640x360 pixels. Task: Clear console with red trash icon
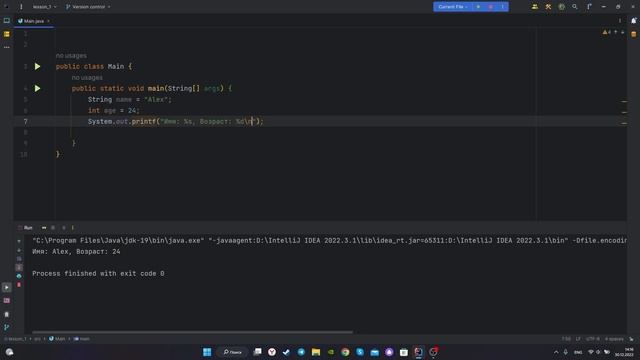(19, 284)
